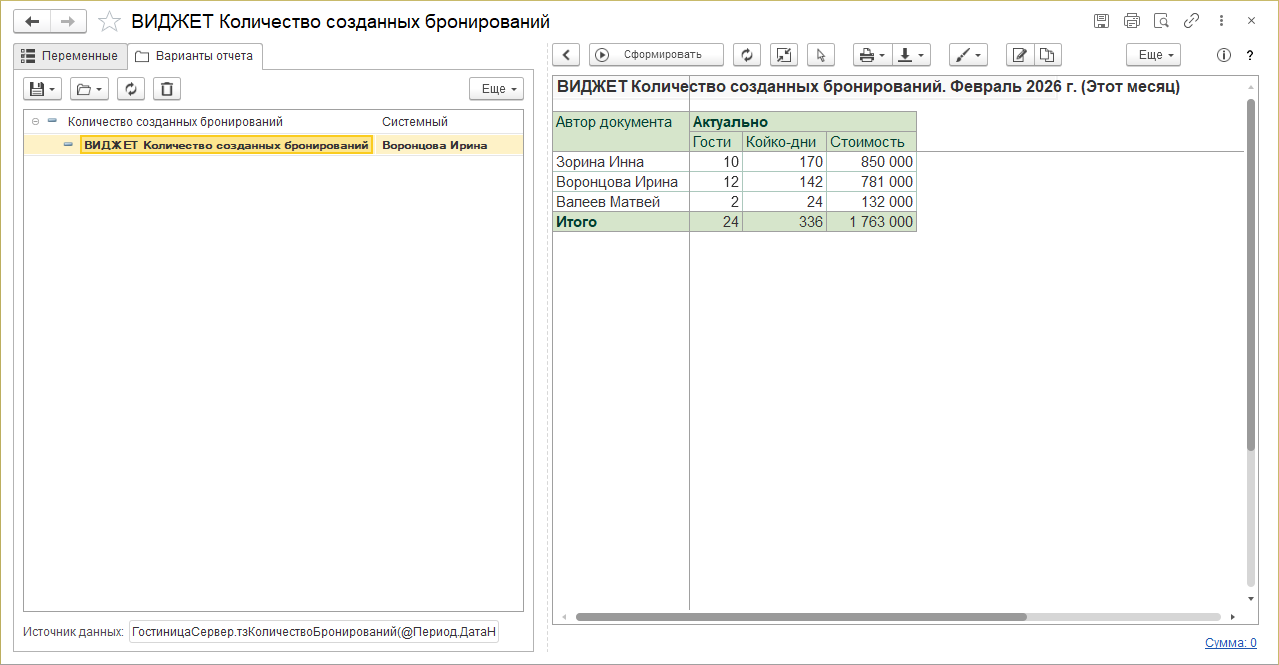This screenshot has width=1279, height=665.
Task: Switch to the Переменные tab
Action: tap(69, 56)
